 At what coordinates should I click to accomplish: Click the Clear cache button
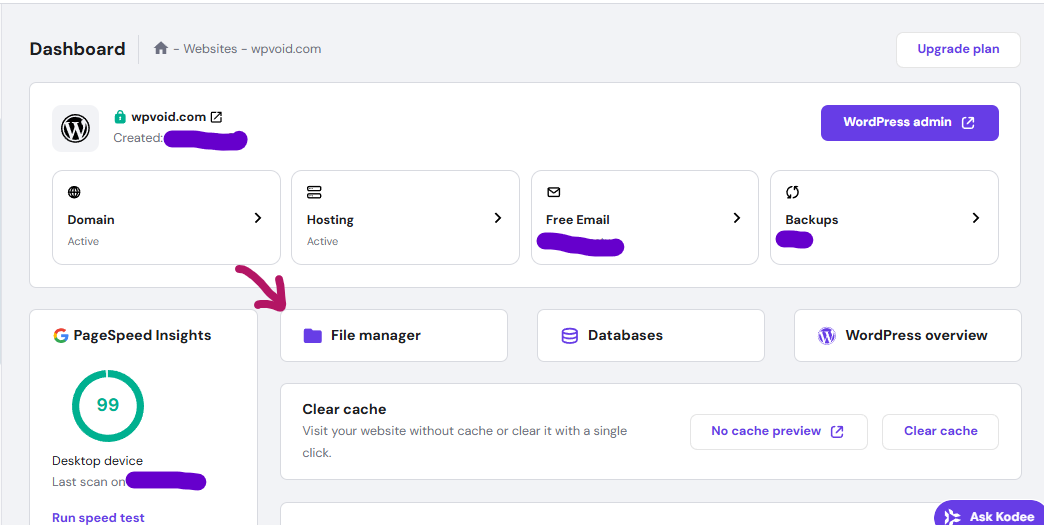click(x=940, y=431)
